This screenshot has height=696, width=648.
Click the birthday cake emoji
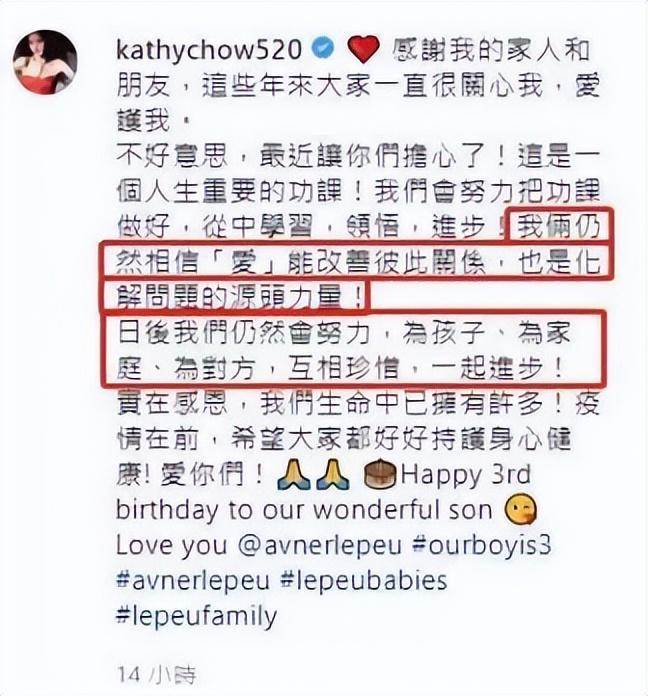coord(379,475)
